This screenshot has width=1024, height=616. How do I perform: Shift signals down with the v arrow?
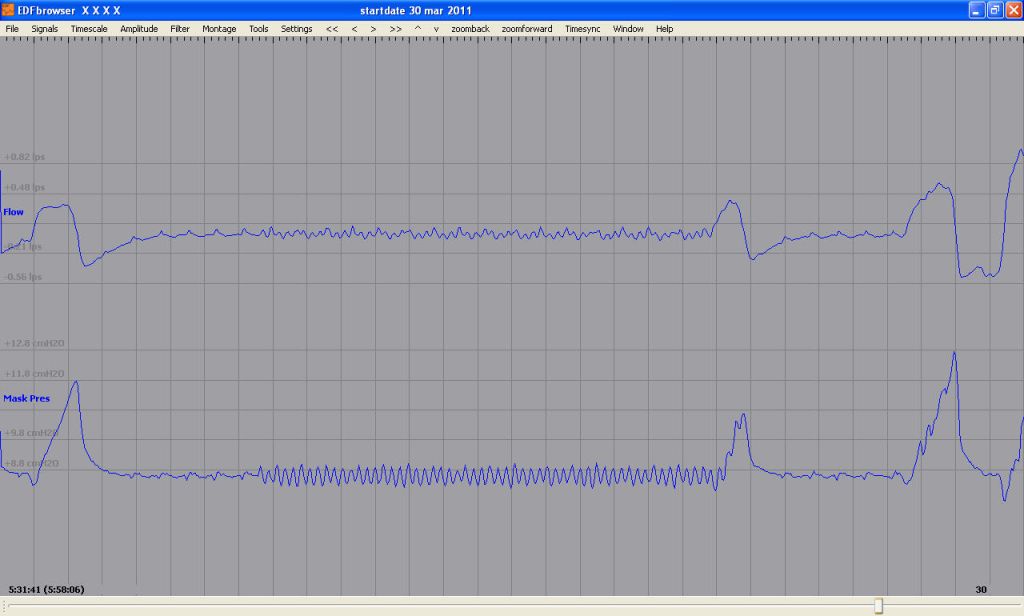pyautogui.click(x=436, y=29)
